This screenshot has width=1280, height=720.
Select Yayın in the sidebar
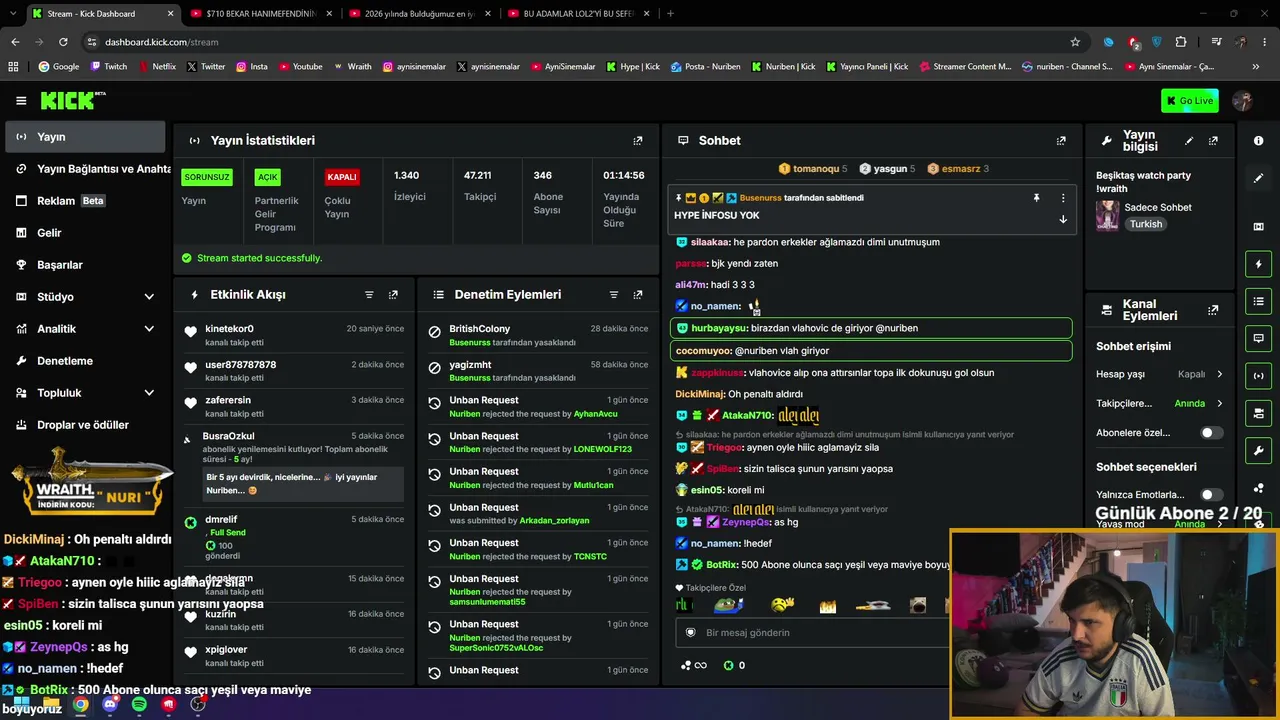[85, 137]
